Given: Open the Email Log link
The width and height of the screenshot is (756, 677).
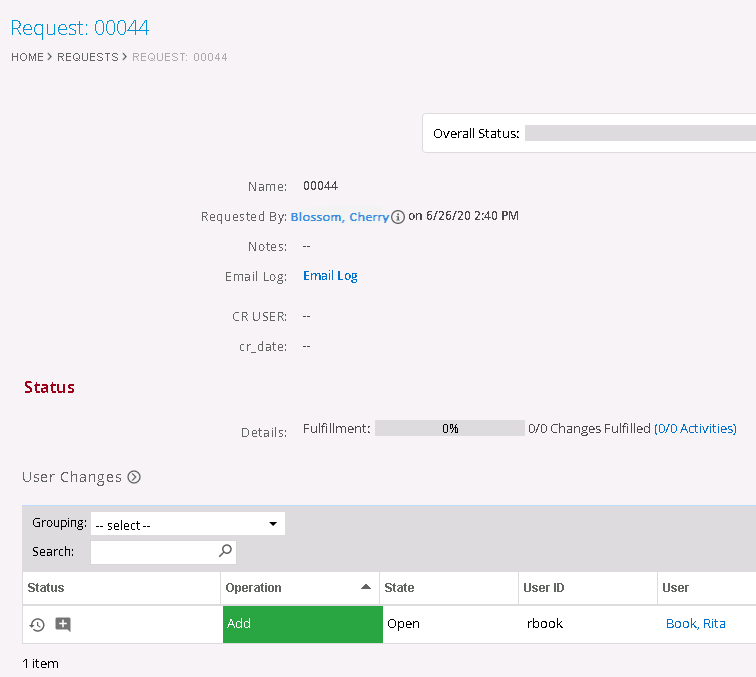Looking at the screenshot, I should (x=330, y=276).
